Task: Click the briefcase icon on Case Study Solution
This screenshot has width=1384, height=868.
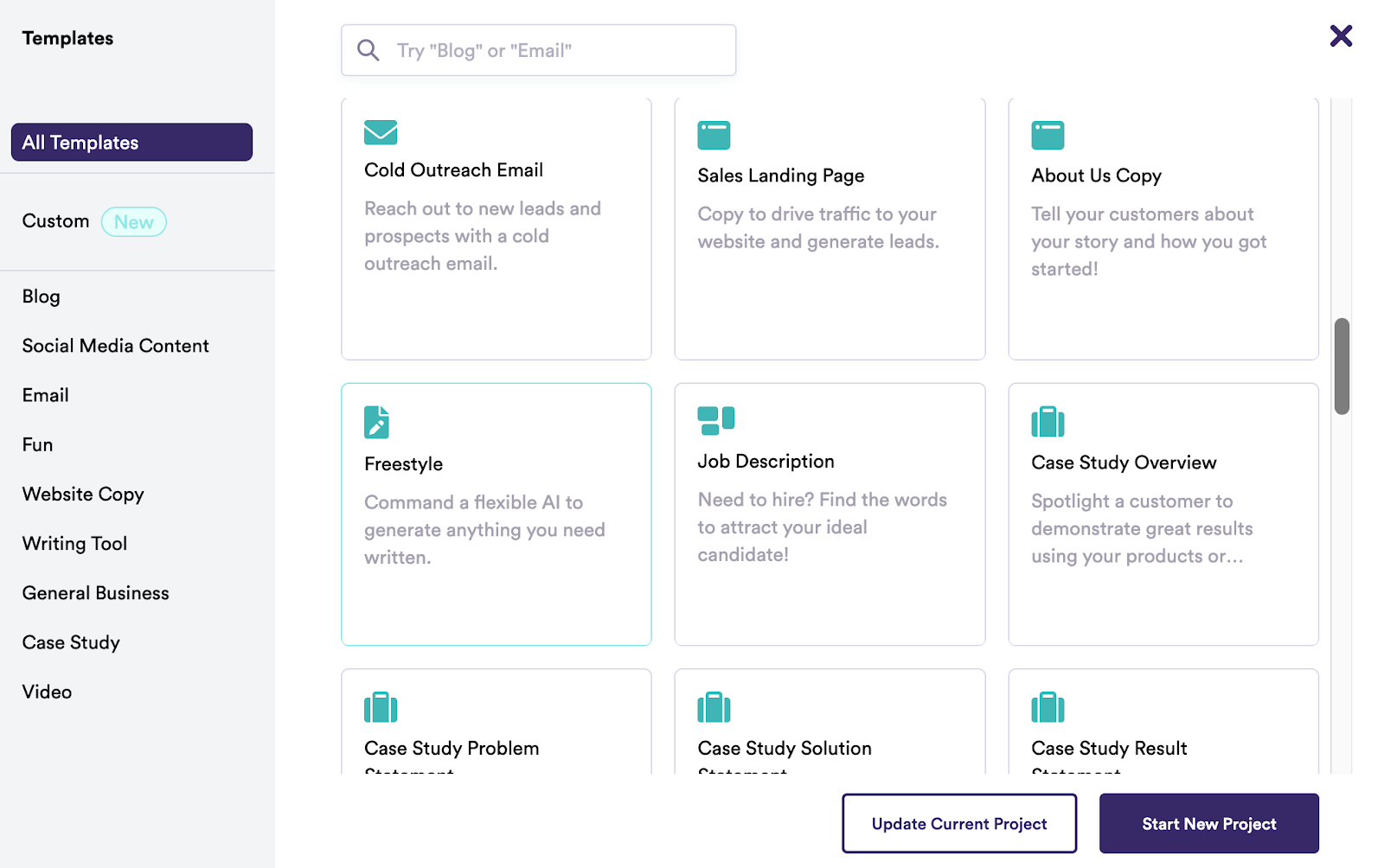Action: [x=714, y=706]
